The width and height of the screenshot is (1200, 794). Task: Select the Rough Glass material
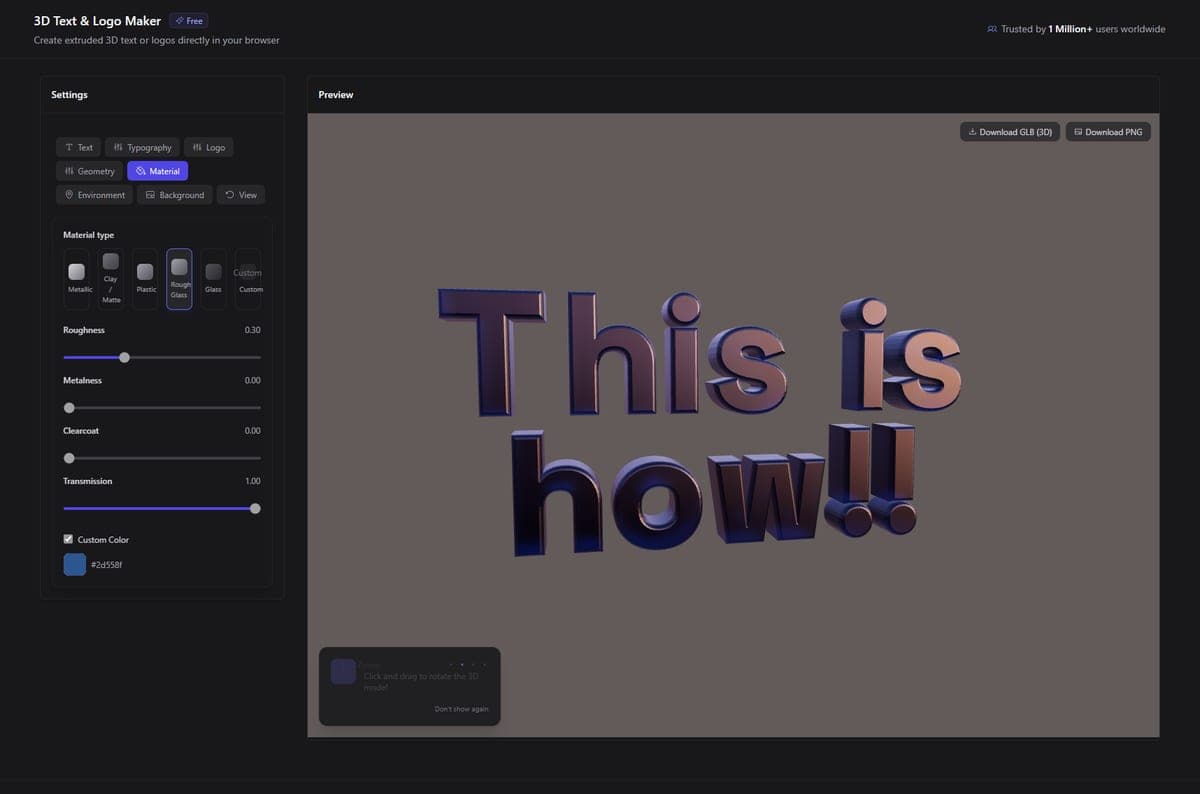(x=179, y=279)
